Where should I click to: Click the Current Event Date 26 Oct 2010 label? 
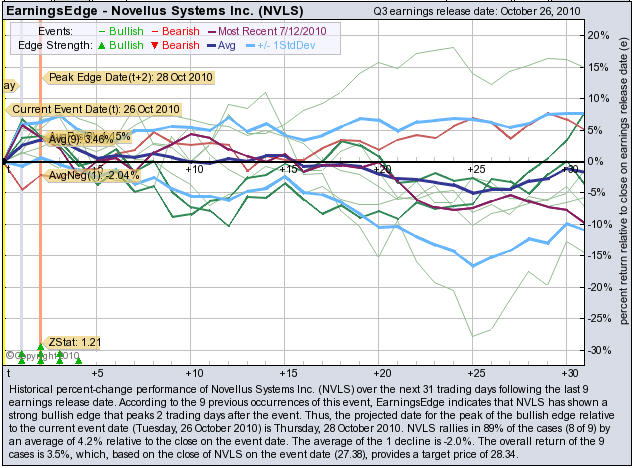tap(95, 109)
